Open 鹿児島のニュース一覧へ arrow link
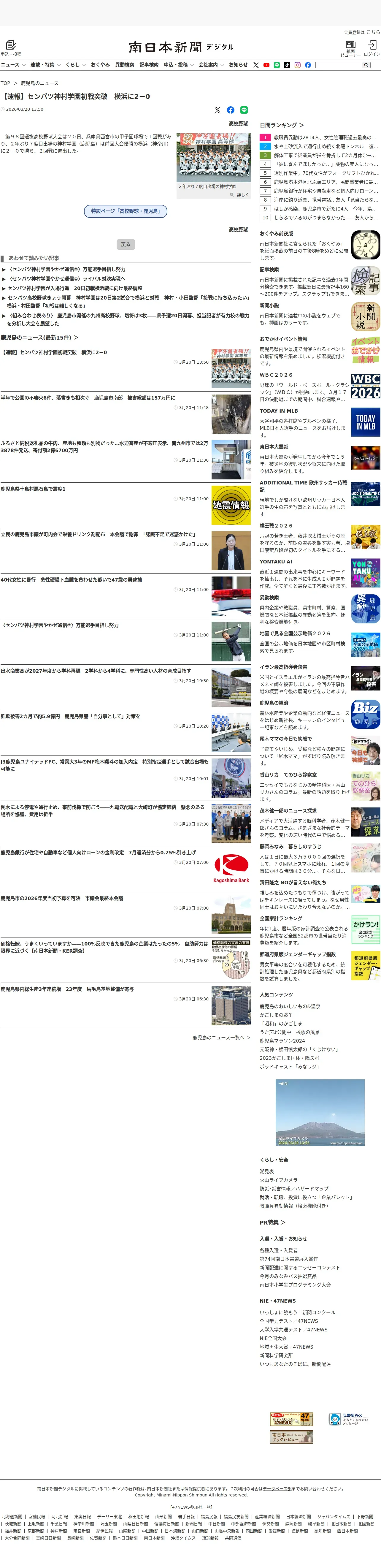 point(221,1037)
